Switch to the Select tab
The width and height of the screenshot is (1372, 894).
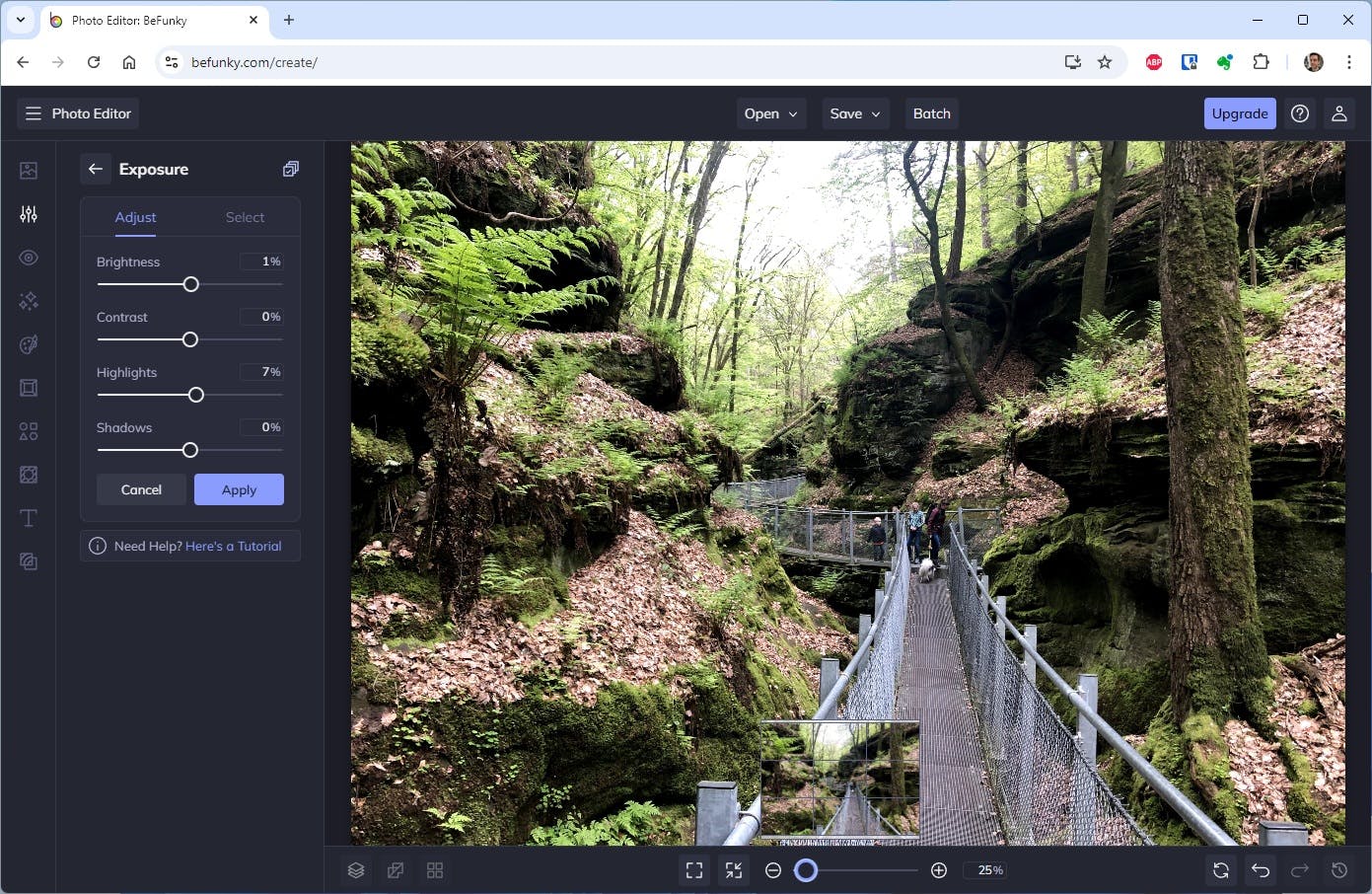(x=245, y=217)
